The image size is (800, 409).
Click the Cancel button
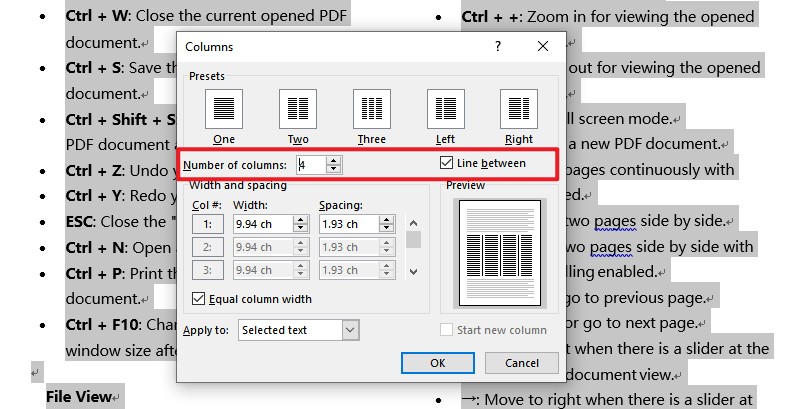coord(521,363)
